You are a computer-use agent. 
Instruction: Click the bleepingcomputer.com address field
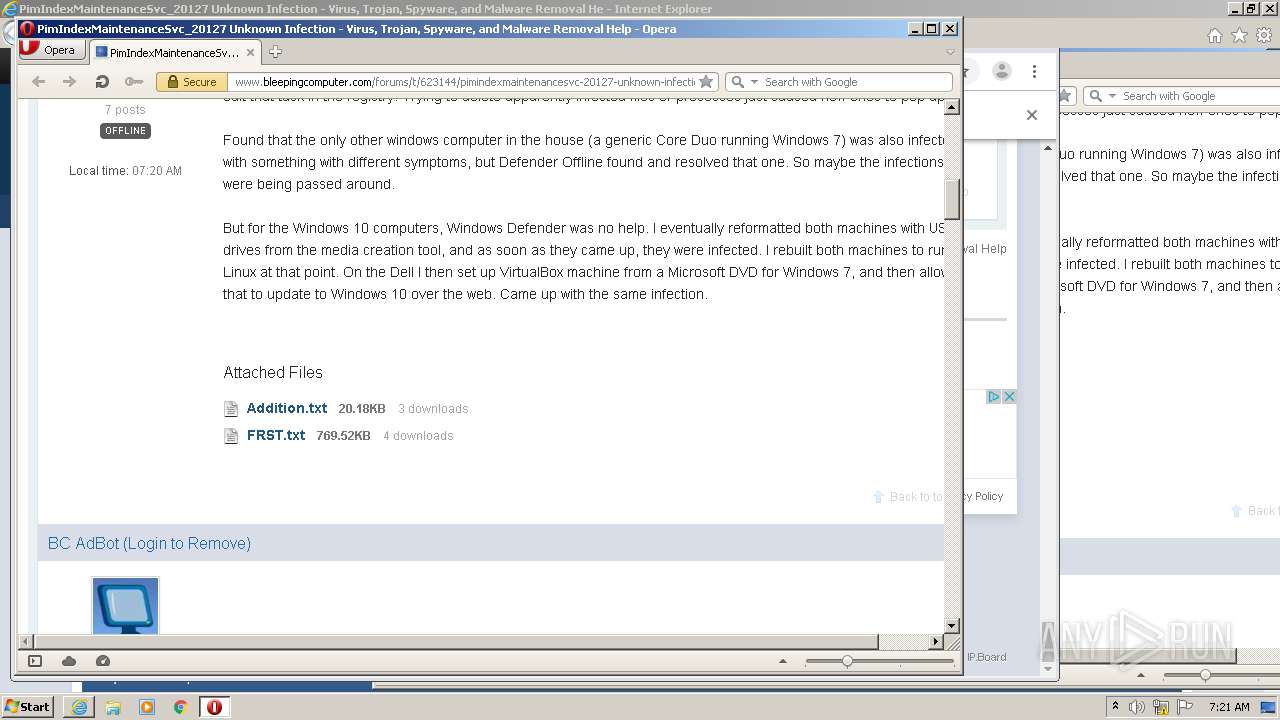[464, 82]
